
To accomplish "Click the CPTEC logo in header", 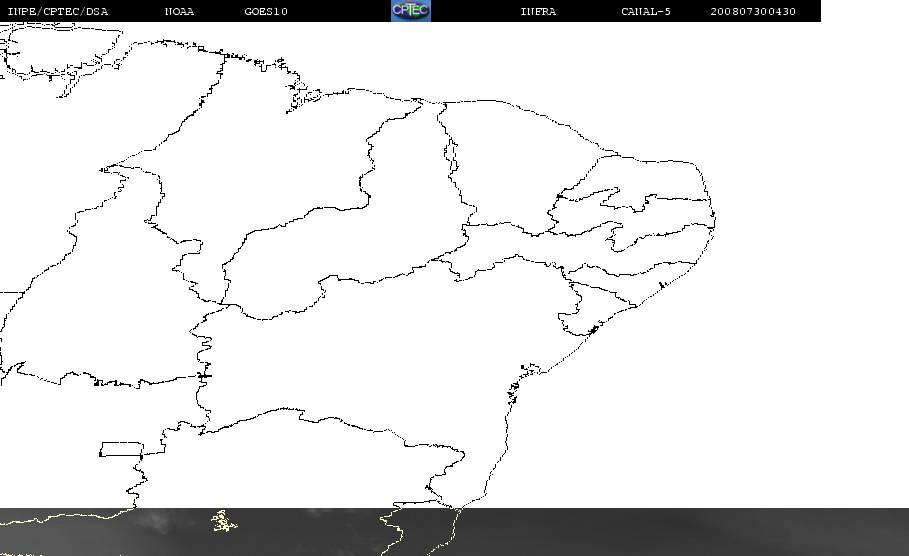I will click(410, 10).
